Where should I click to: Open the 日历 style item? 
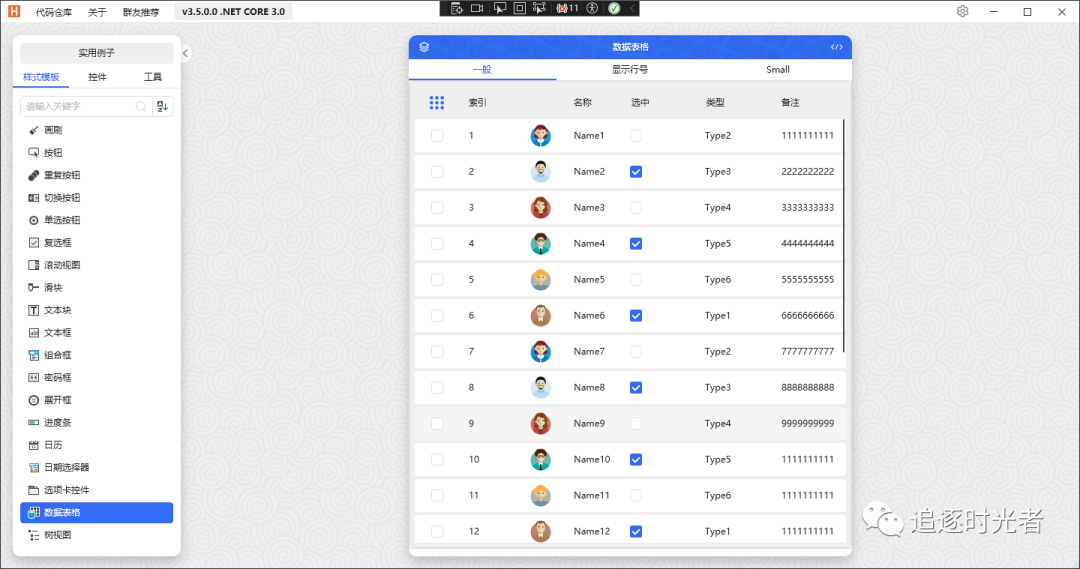[x=96, y=445]
